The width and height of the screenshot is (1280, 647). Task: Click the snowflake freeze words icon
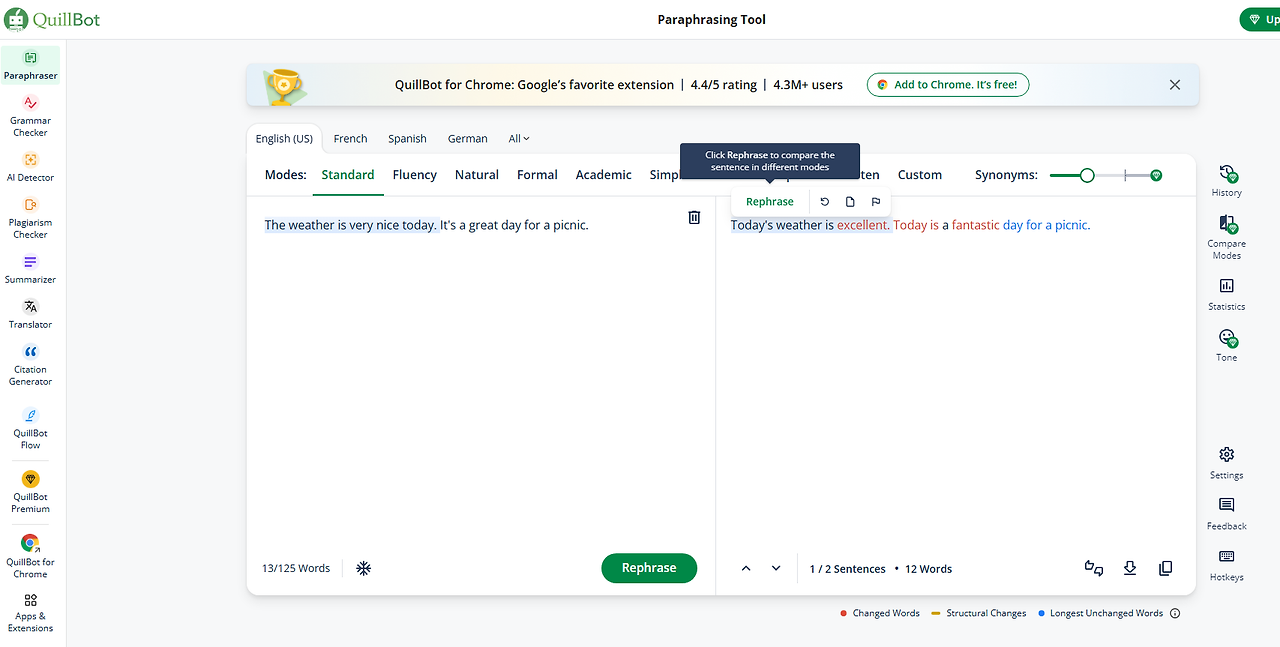pos(364,568)
